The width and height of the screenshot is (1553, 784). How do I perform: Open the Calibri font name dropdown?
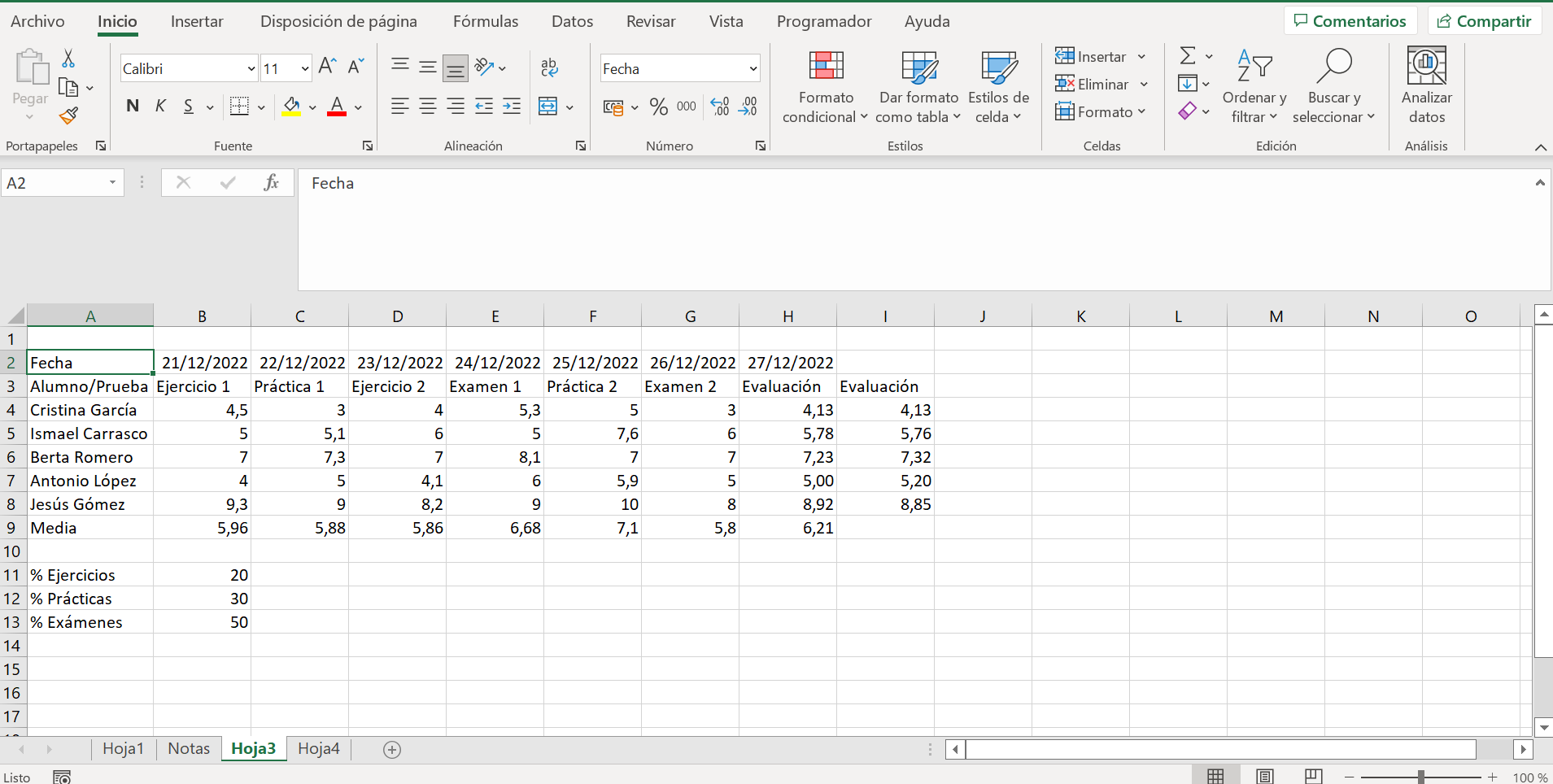coord(251,69)
